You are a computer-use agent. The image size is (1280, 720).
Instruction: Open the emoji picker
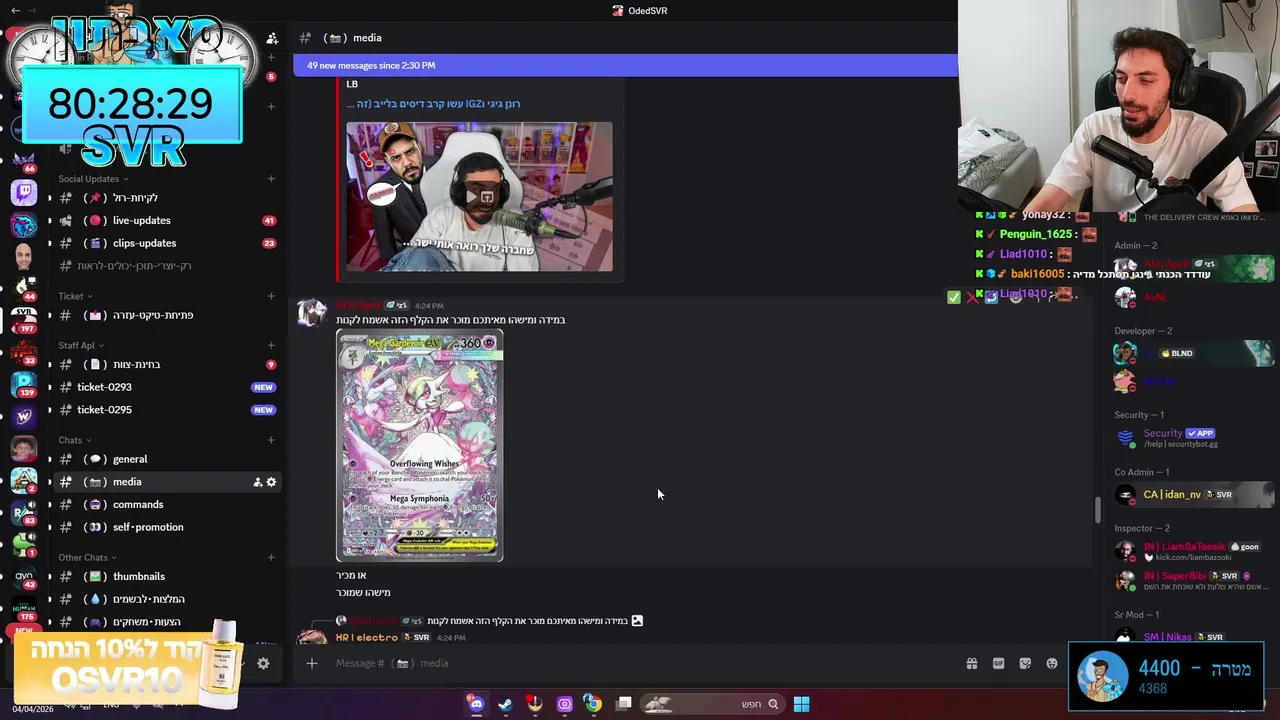(x=1052, y=663)
